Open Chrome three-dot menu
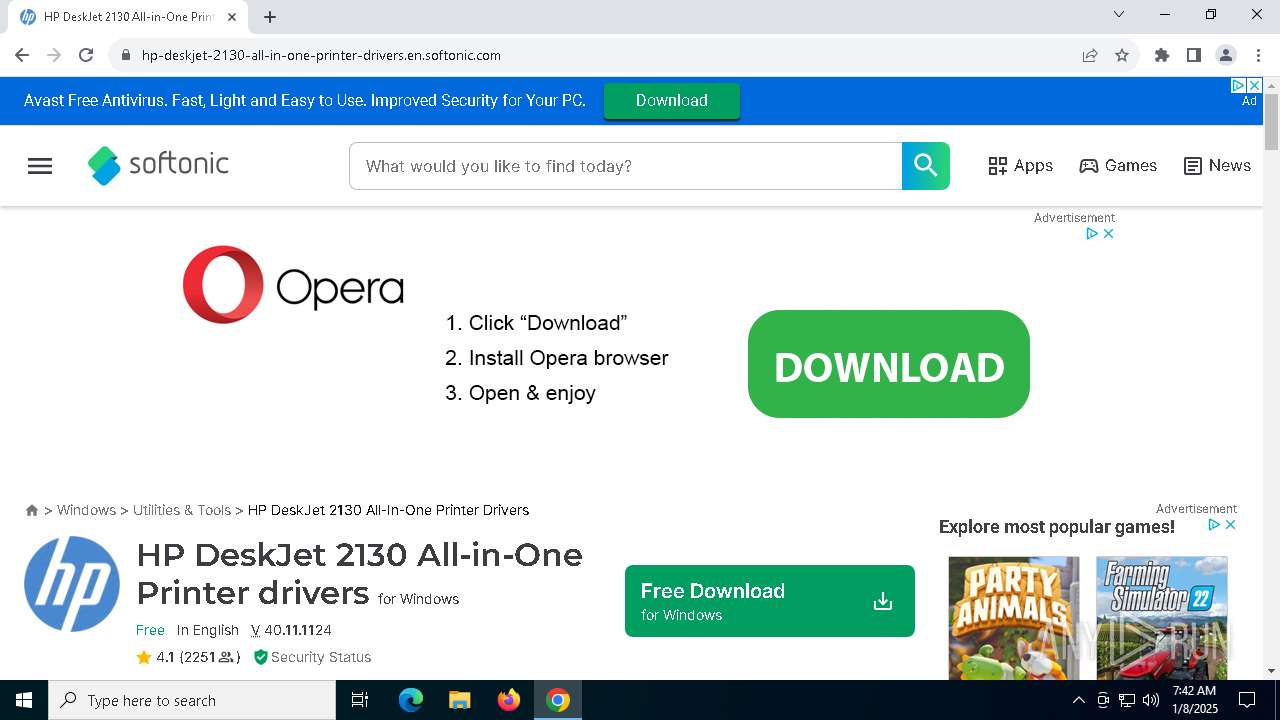 [1258, 55]
